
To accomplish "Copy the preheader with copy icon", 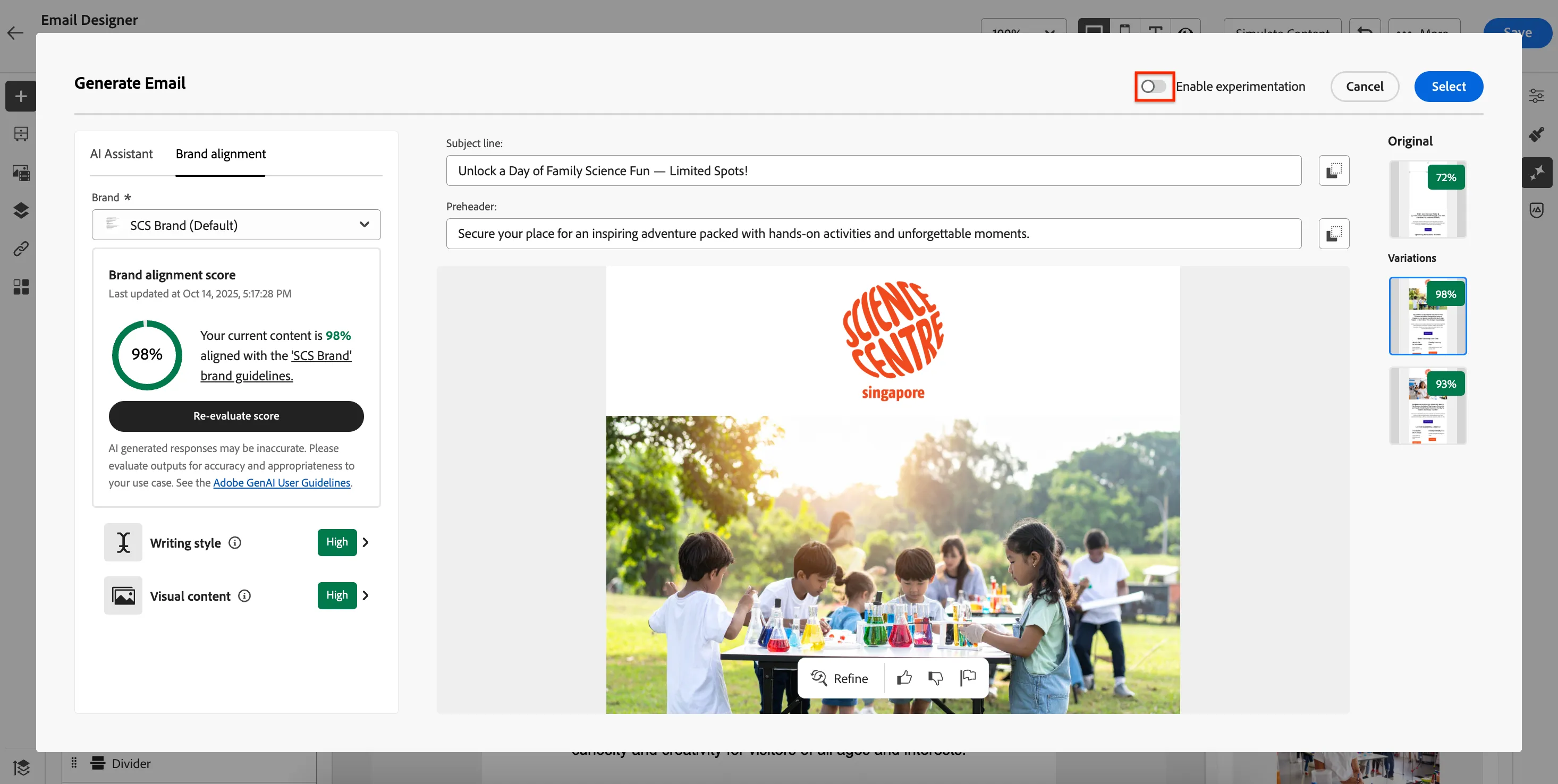I will (x=1334, y=233).
